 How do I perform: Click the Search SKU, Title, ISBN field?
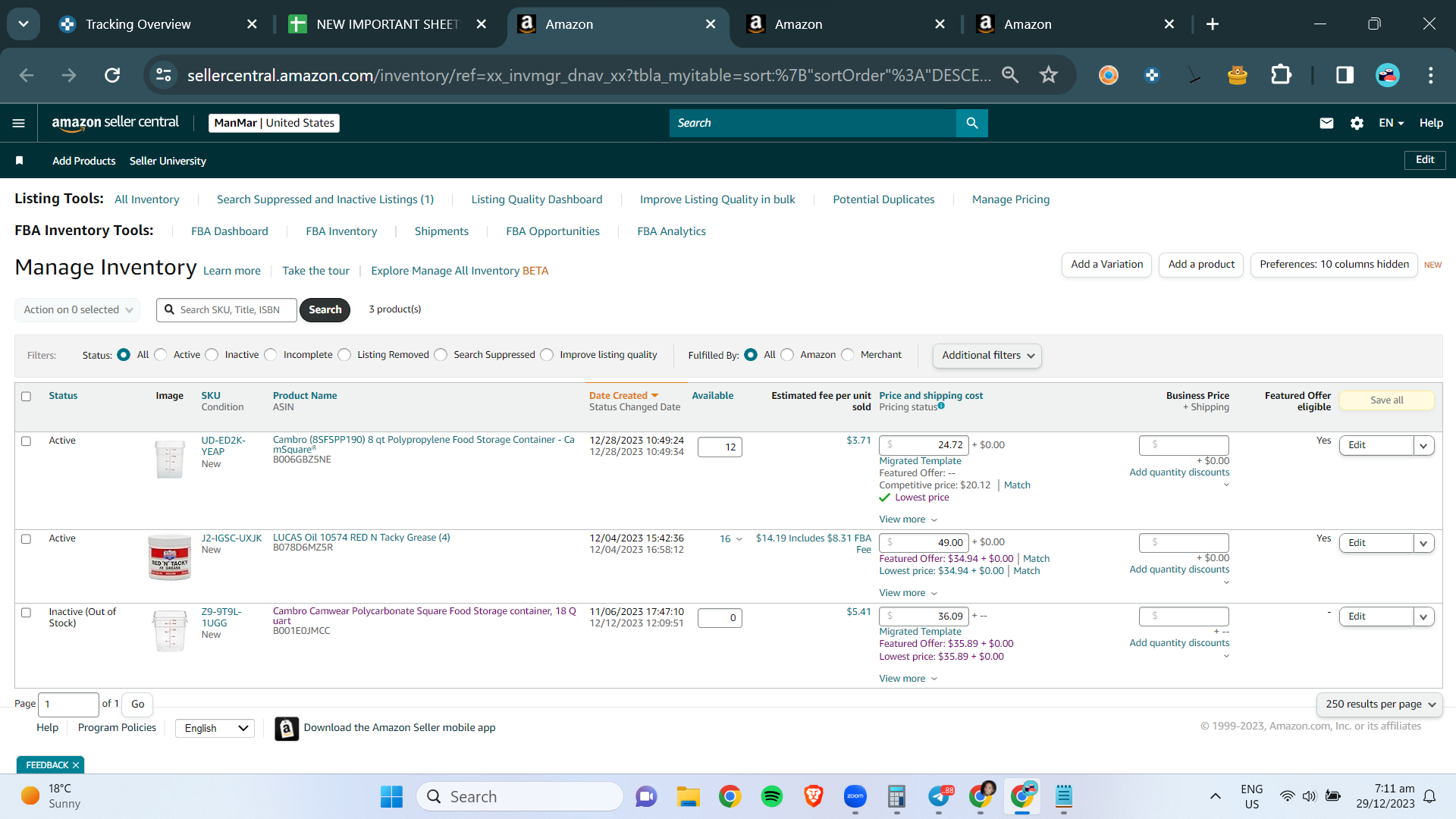tap(227, 309)
